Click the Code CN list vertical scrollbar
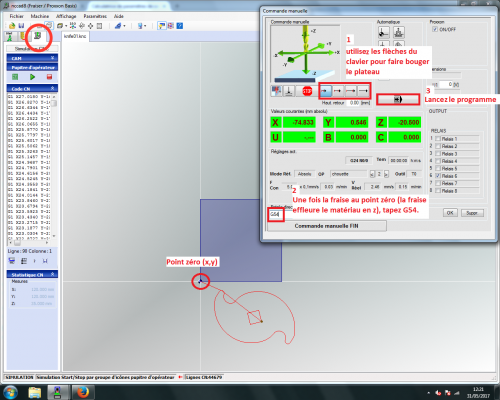The height and width of the screenshot is (400, 500). (54, 166)
